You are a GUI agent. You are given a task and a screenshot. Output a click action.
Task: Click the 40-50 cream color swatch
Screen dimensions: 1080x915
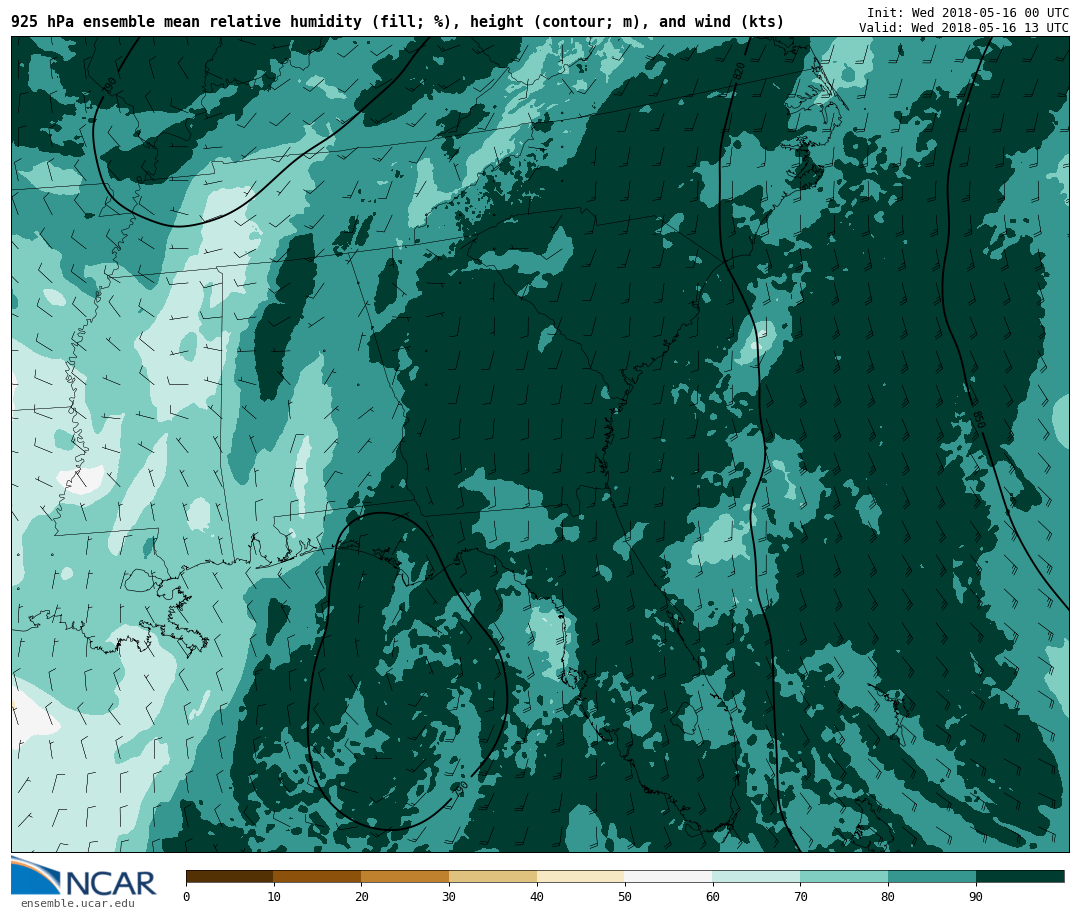581,876
